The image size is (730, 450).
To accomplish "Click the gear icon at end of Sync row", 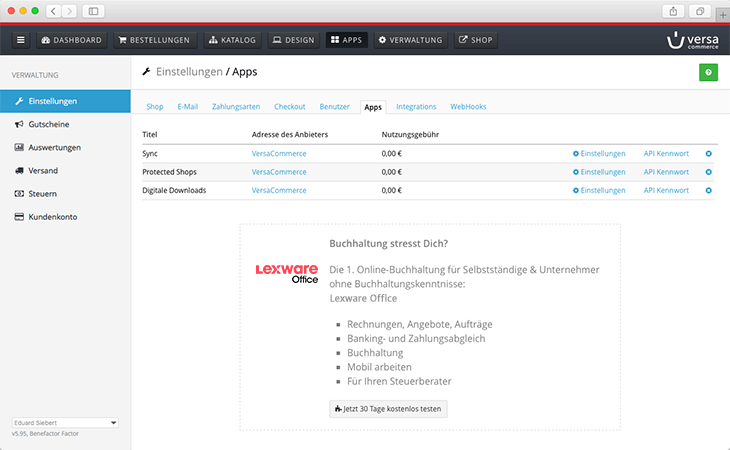I will tap(709, 154).
